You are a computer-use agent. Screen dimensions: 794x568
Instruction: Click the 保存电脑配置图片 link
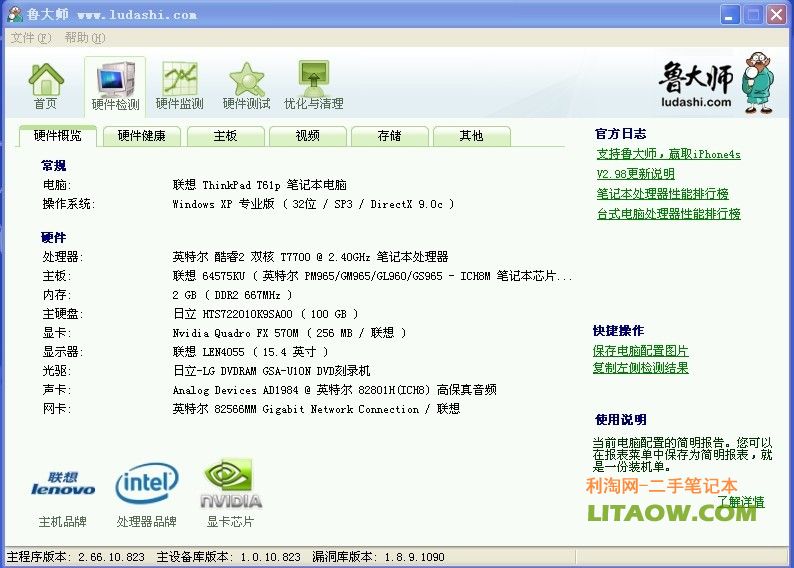(x=640, y=351)
